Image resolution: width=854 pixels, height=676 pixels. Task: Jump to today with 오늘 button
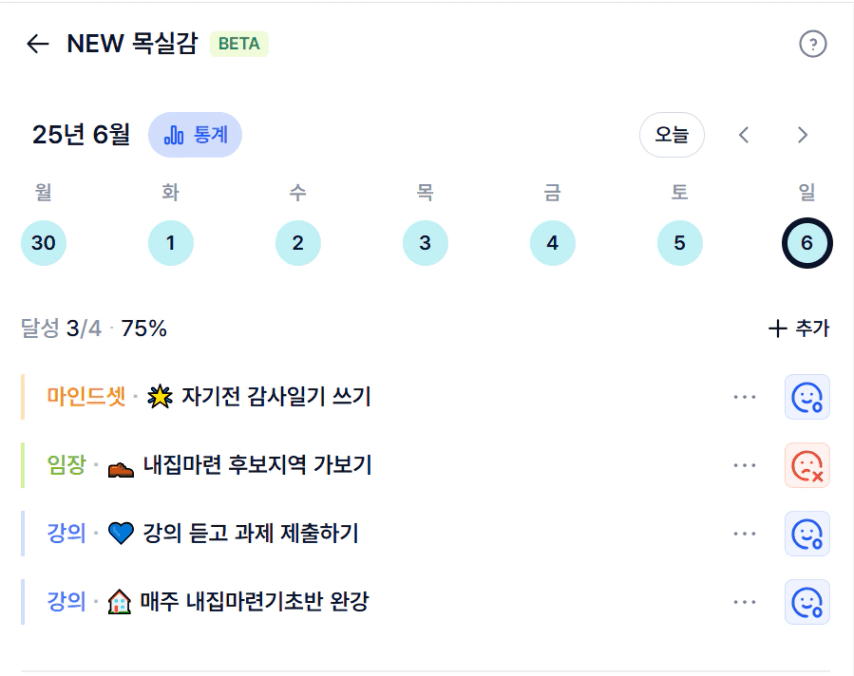pos(672,135)
